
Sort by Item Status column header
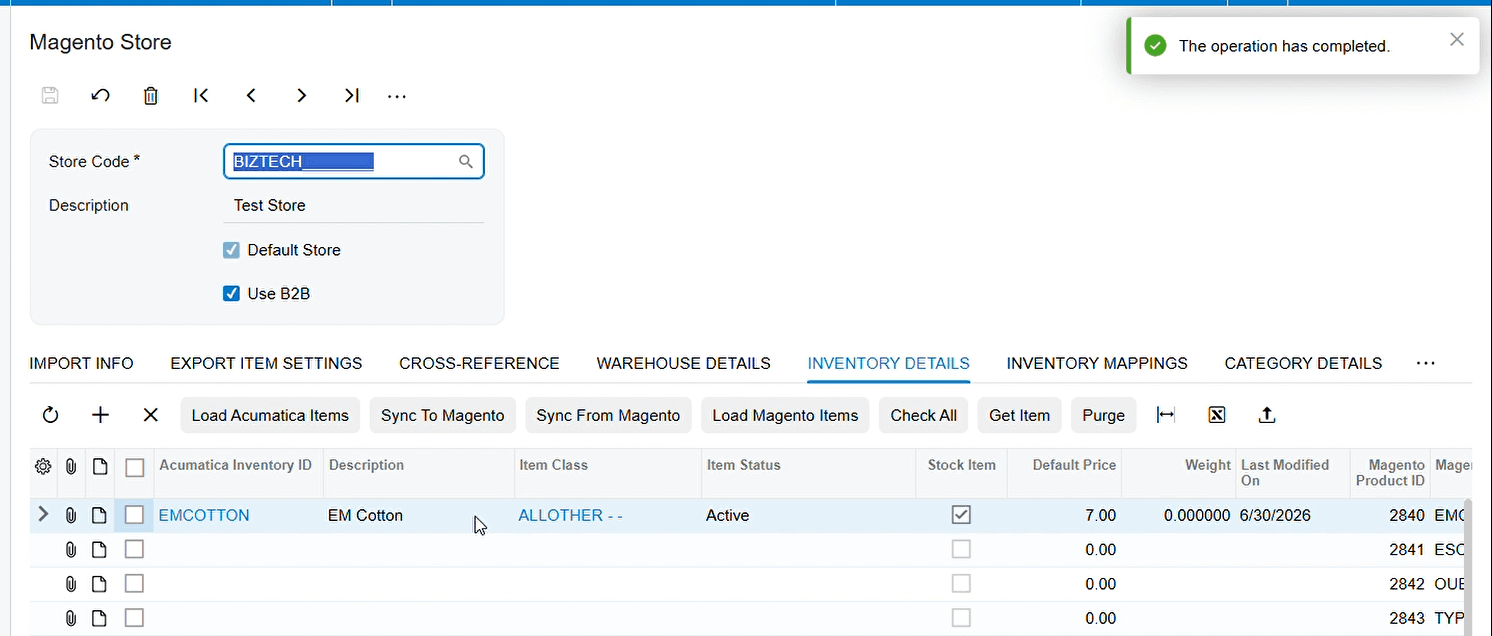(743, 465)
